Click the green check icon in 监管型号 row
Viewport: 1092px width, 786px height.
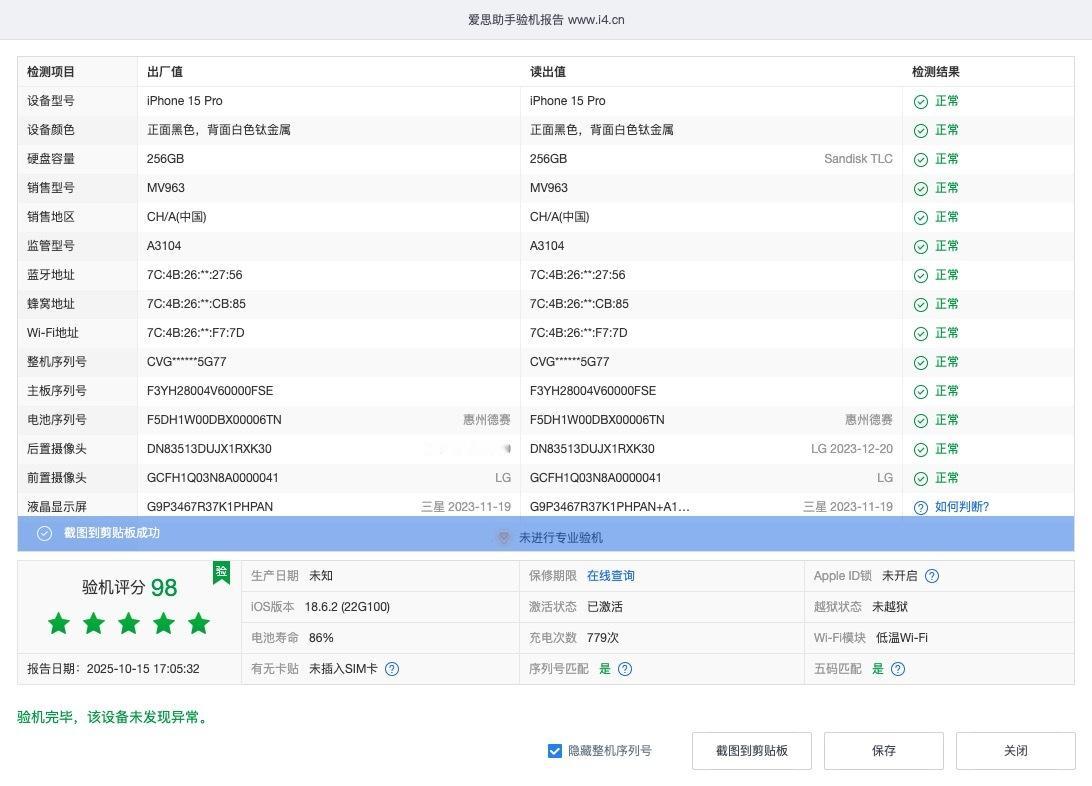[921, 247]
